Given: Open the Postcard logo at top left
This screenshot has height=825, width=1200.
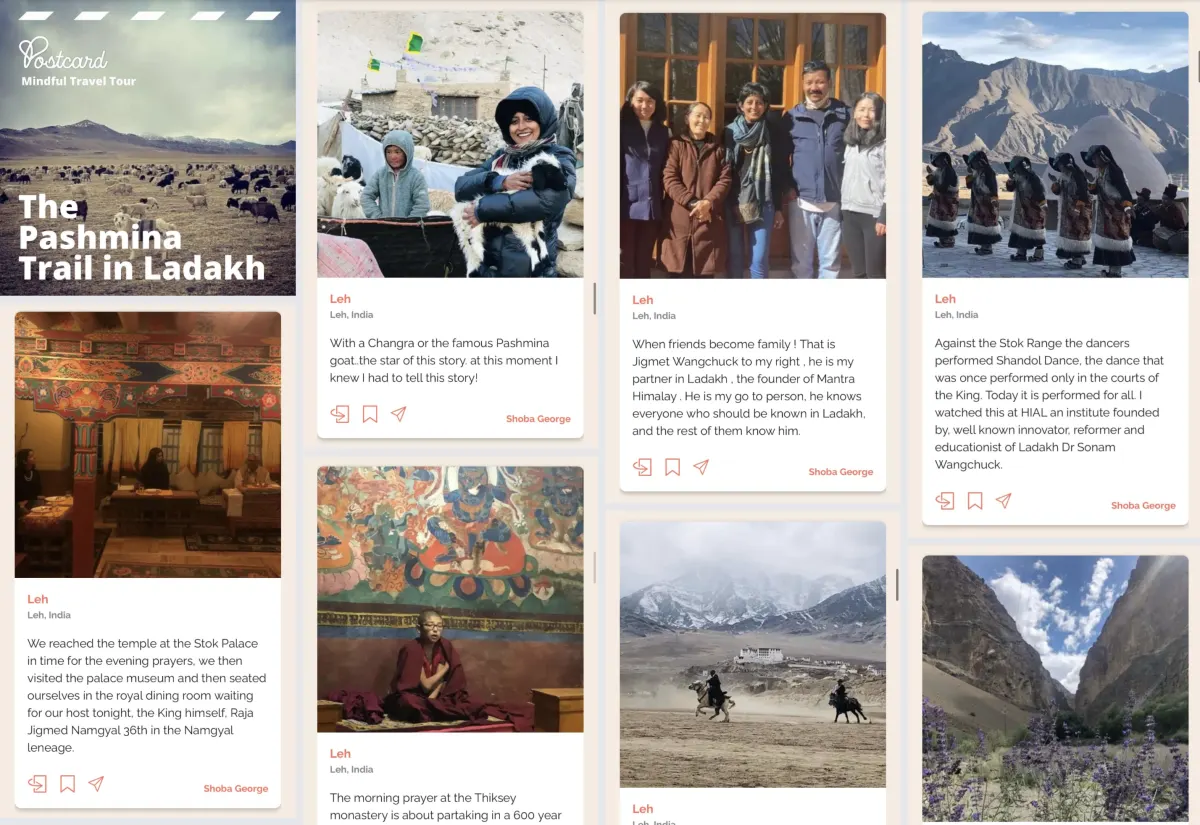Looking at the screenshot, I should (63, 54).
